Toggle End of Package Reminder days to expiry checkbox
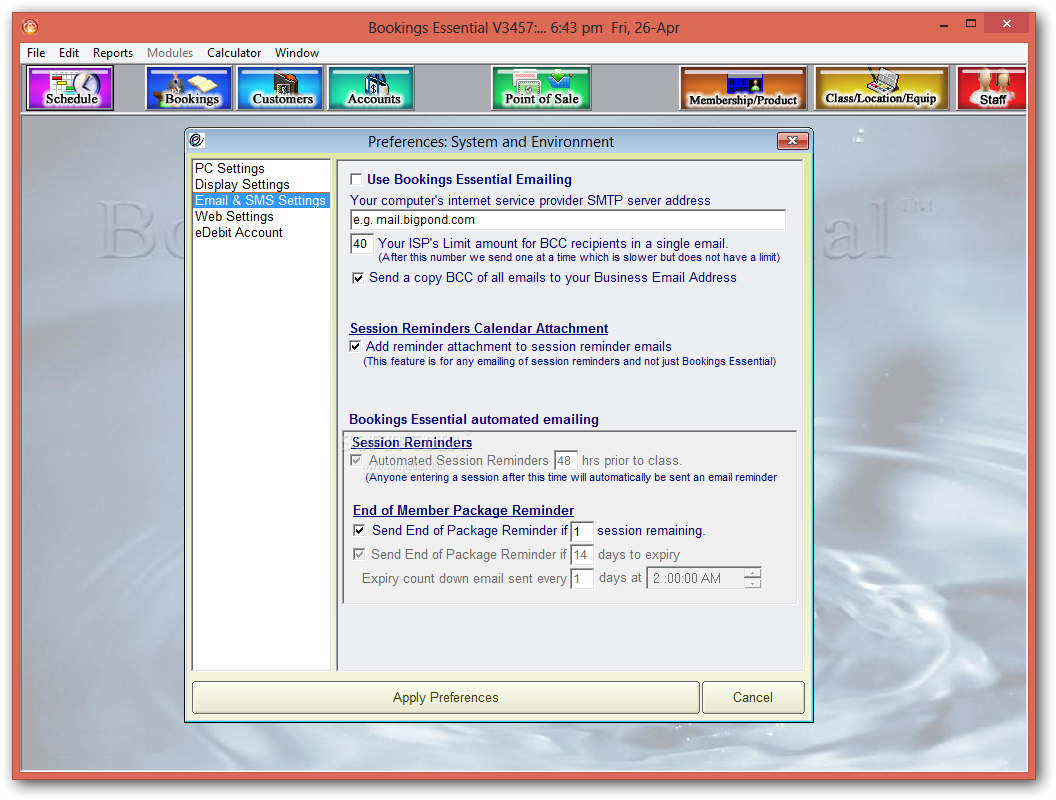Screen dimensions: 1056x800 click(x=360, y=554)
